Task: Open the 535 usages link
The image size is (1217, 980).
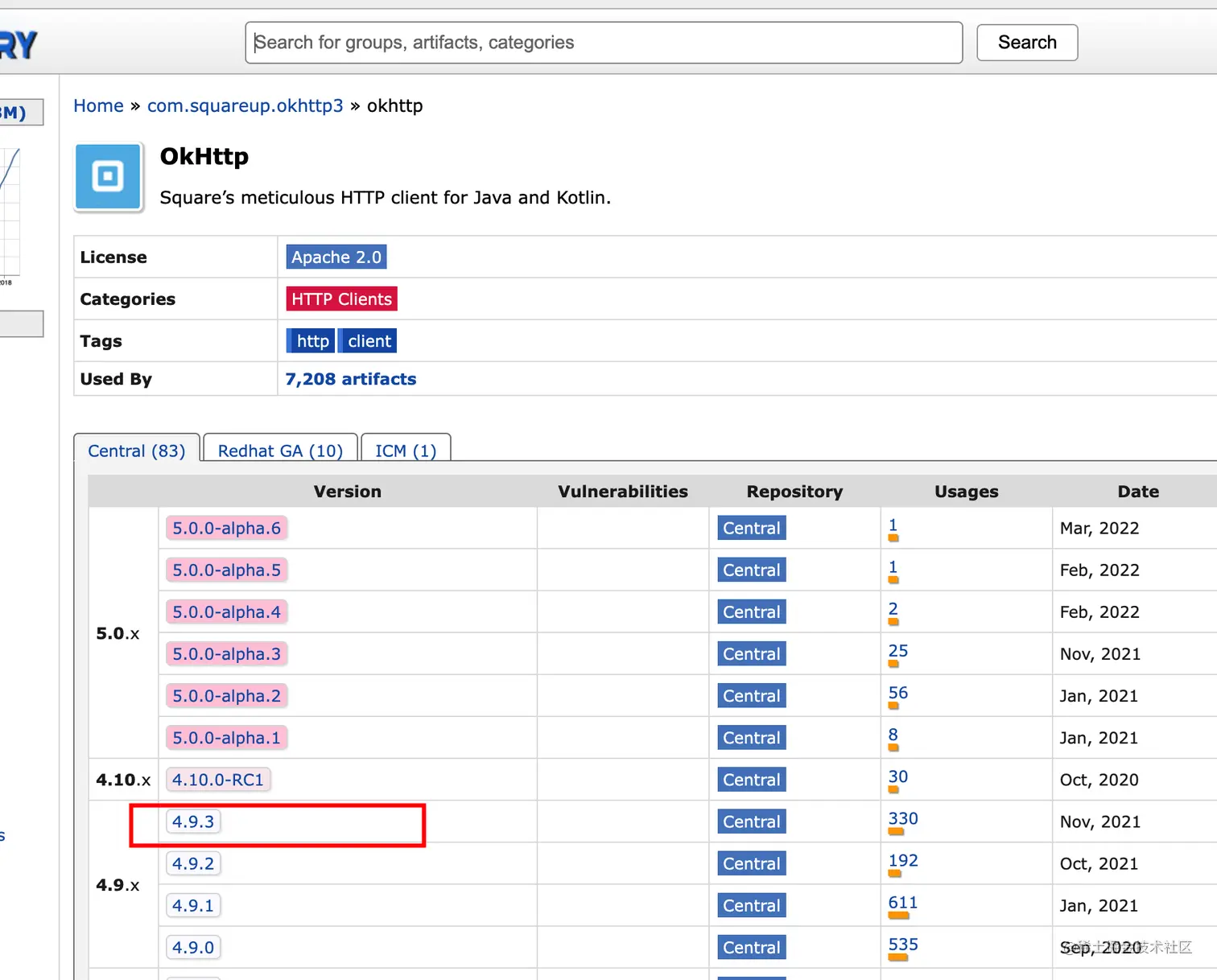Action: (903, 944)
